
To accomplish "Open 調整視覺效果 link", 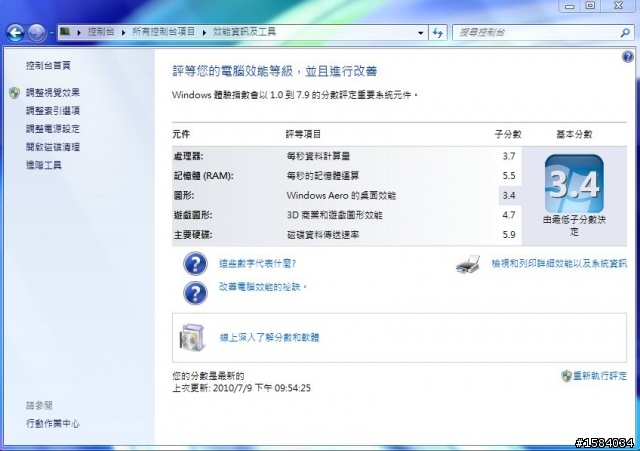I will (x=53, y=93).
